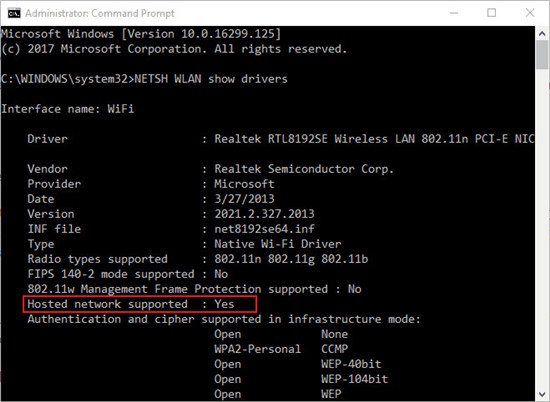Close the Administrator Command Prompt window

(x=530, y=13)
